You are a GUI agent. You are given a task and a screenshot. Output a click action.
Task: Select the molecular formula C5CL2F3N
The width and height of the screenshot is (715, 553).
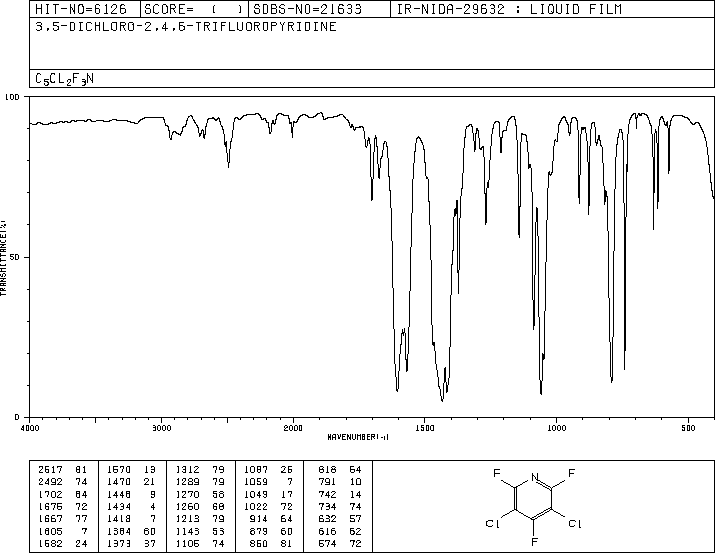click(x=64, y=79)
